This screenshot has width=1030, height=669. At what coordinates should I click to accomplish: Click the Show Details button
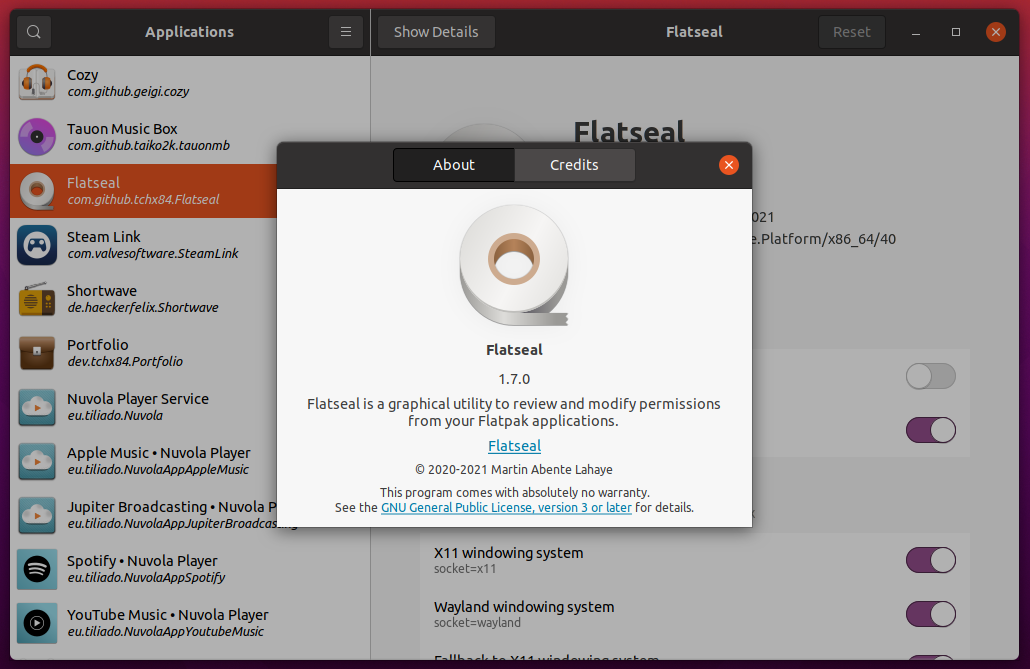click(x=435, y=31)
